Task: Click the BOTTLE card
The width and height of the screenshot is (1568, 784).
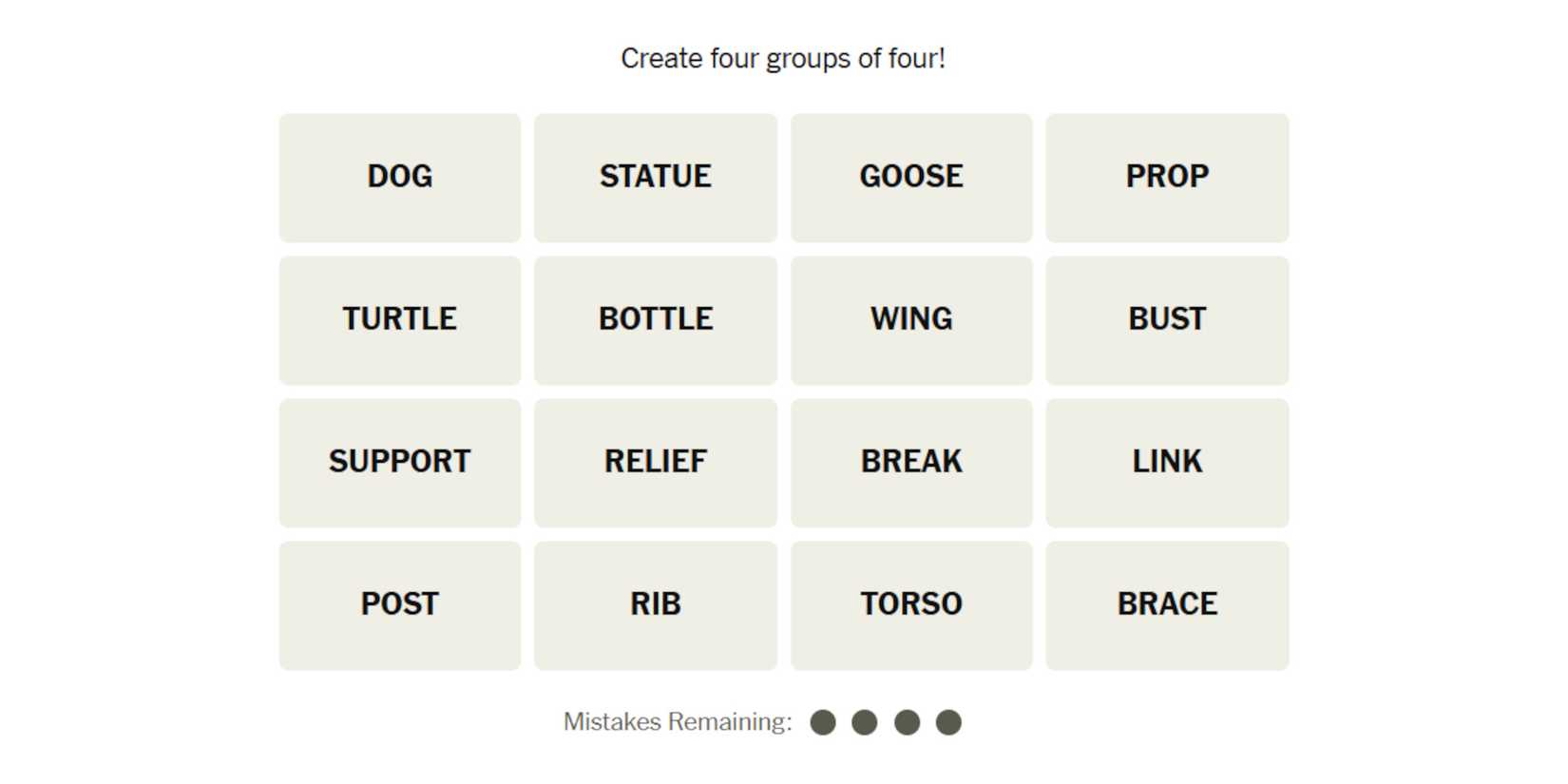Action: pos(656,320)
